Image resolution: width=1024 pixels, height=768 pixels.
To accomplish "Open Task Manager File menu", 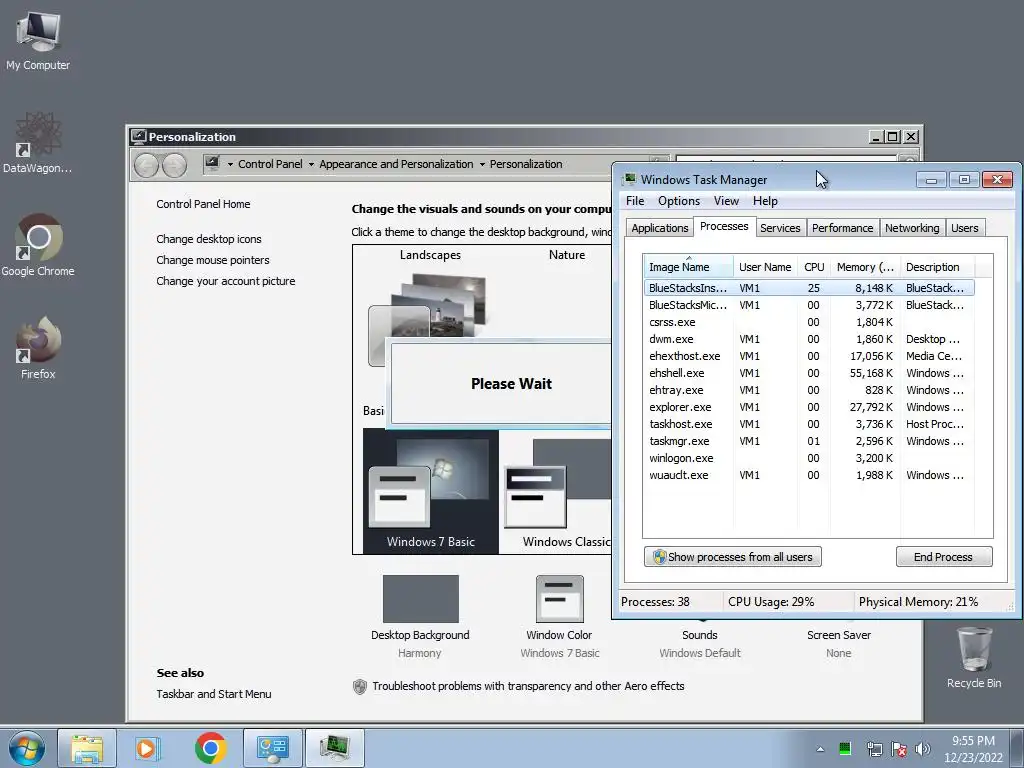I will [x=635, y=200].
